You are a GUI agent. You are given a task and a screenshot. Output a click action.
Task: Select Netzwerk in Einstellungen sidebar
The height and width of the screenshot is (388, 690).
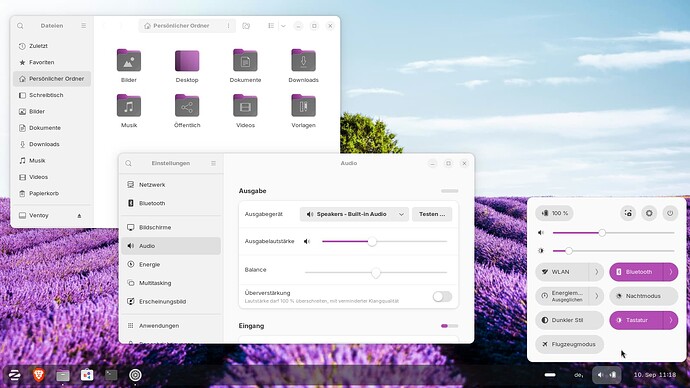click(x=171, y=185)
